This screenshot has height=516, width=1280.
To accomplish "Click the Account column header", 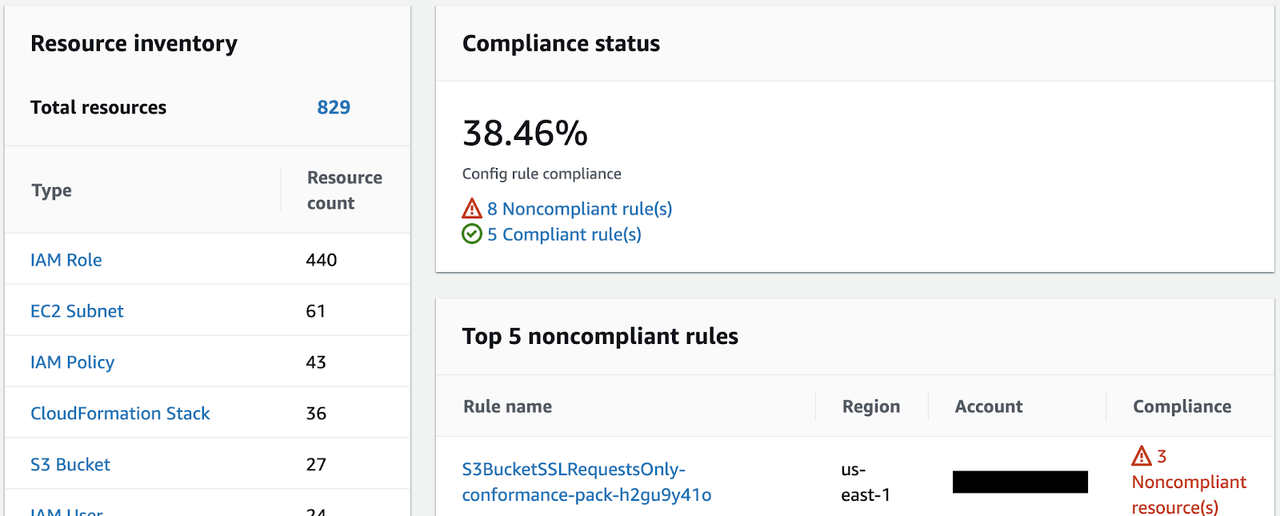I will (x=989, y=407).
